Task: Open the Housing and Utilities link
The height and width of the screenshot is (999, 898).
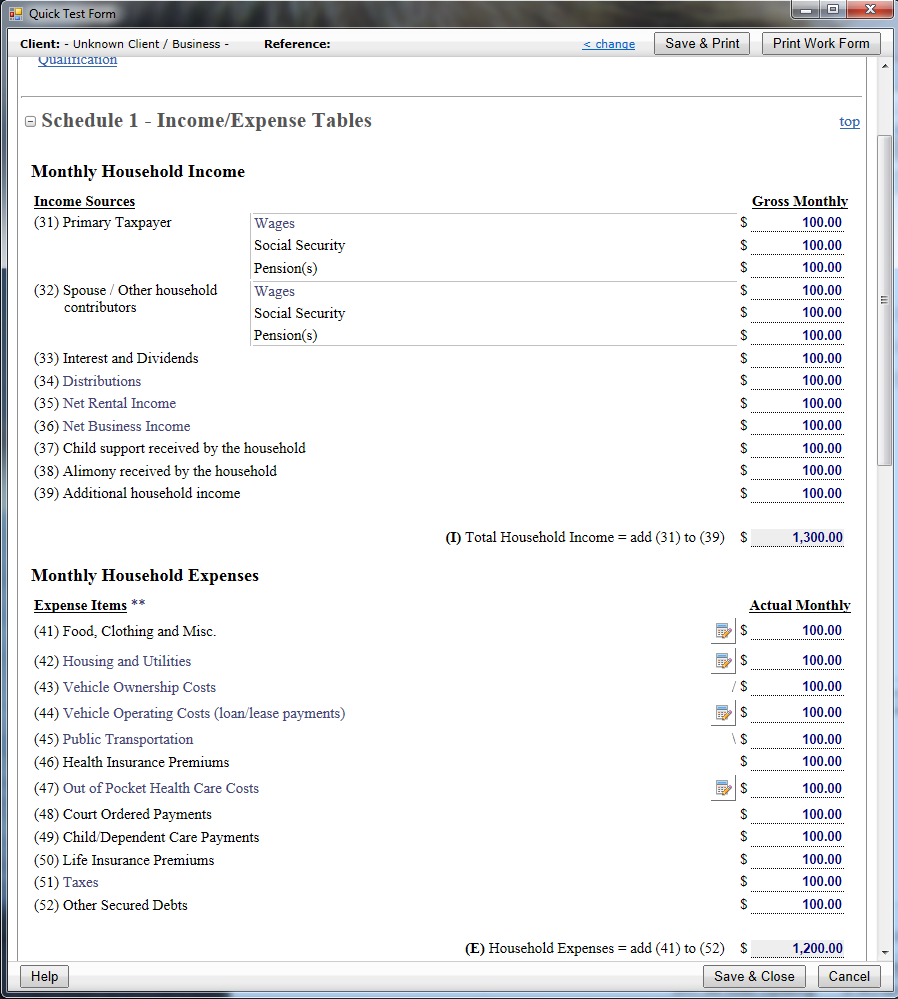Action: (x=127, y=661)
